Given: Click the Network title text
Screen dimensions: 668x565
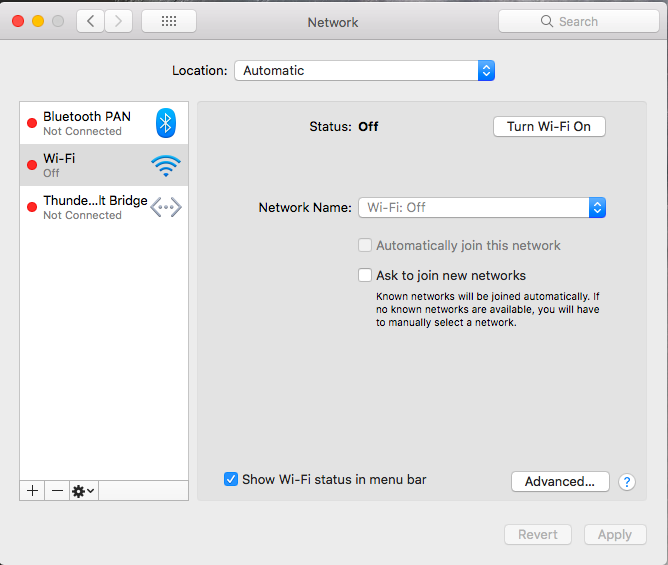Looking at the screenshot, I should 333,22.
